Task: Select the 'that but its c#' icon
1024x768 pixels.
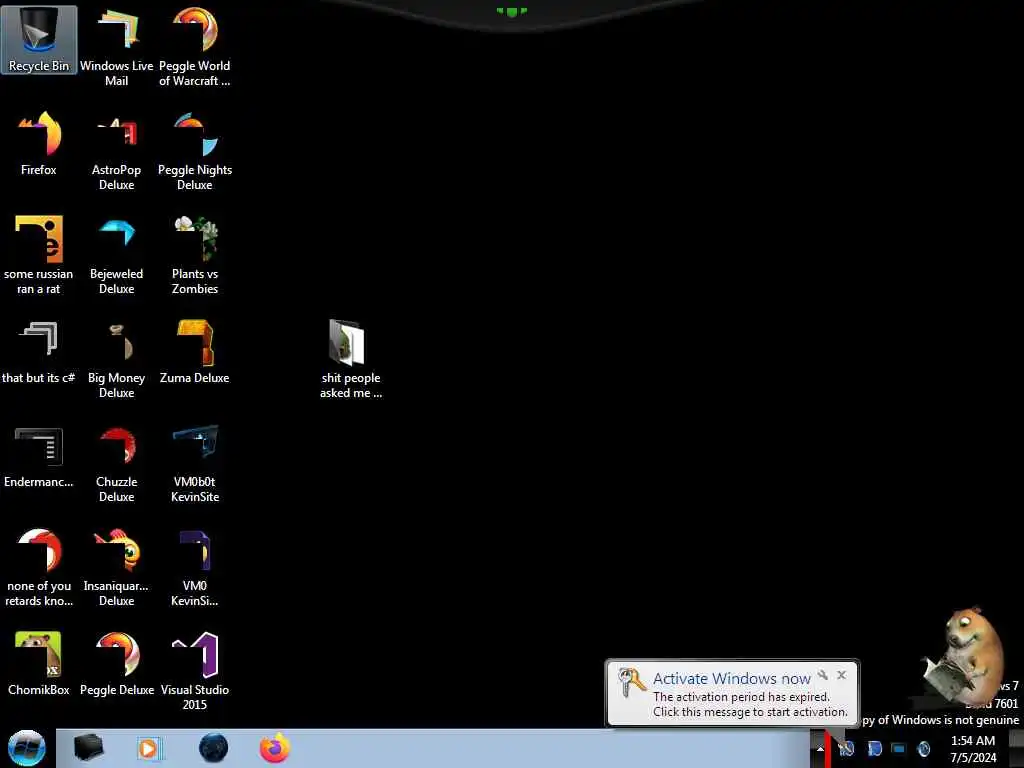Action: 39,351
